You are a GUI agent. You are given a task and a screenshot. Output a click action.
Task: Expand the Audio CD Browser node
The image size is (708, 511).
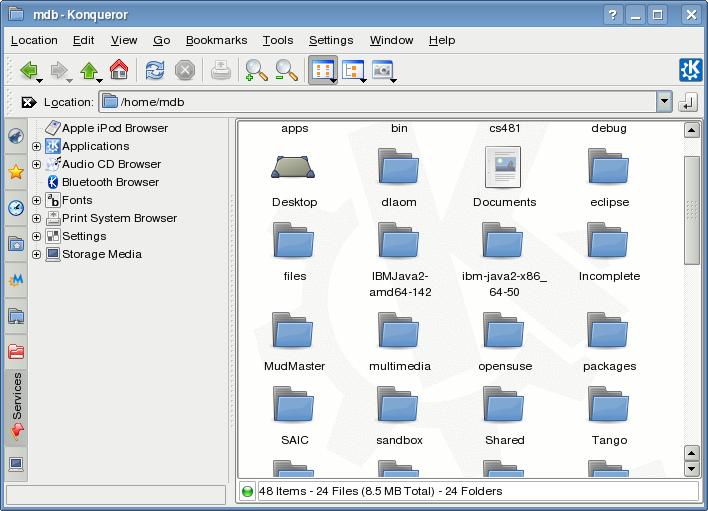coord(37,164)
